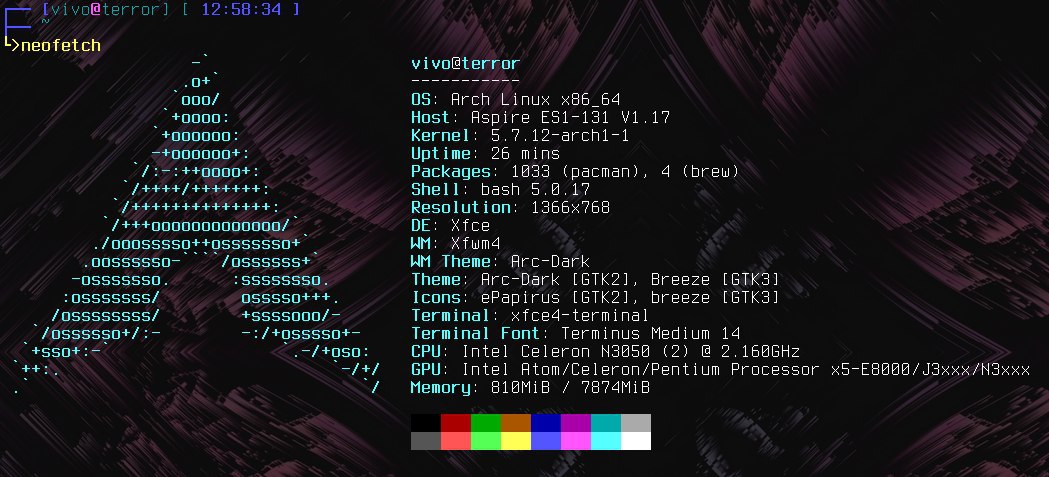The height and width of the screenshot is (477, 1049).
Task: Click the Packages 1033 (pacman) line
Action: pyautogui.click(x=575, y=172)
